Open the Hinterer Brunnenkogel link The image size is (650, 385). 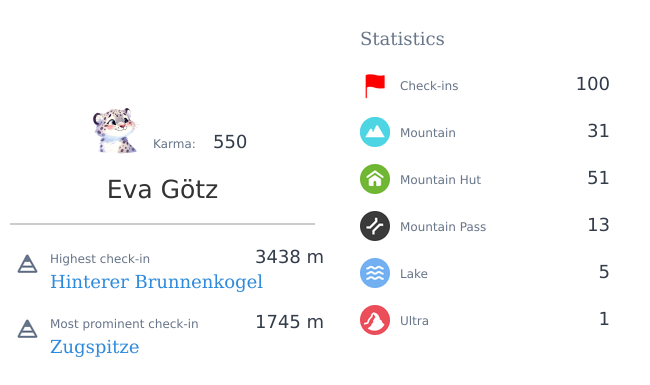pyautogui.click(x=156, y=282)
